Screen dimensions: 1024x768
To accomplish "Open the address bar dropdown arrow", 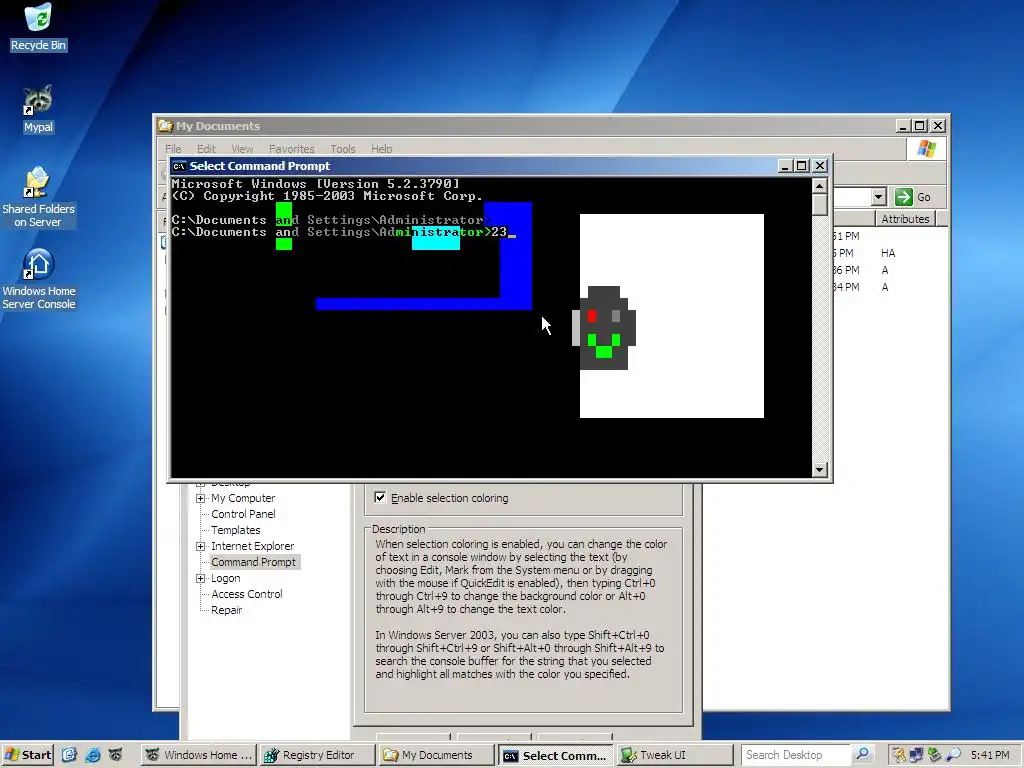I will pos(878,197).
